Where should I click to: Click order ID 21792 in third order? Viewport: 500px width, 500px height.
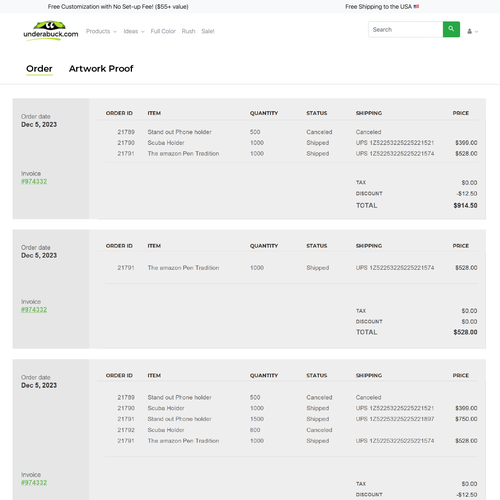coord(126,430)
